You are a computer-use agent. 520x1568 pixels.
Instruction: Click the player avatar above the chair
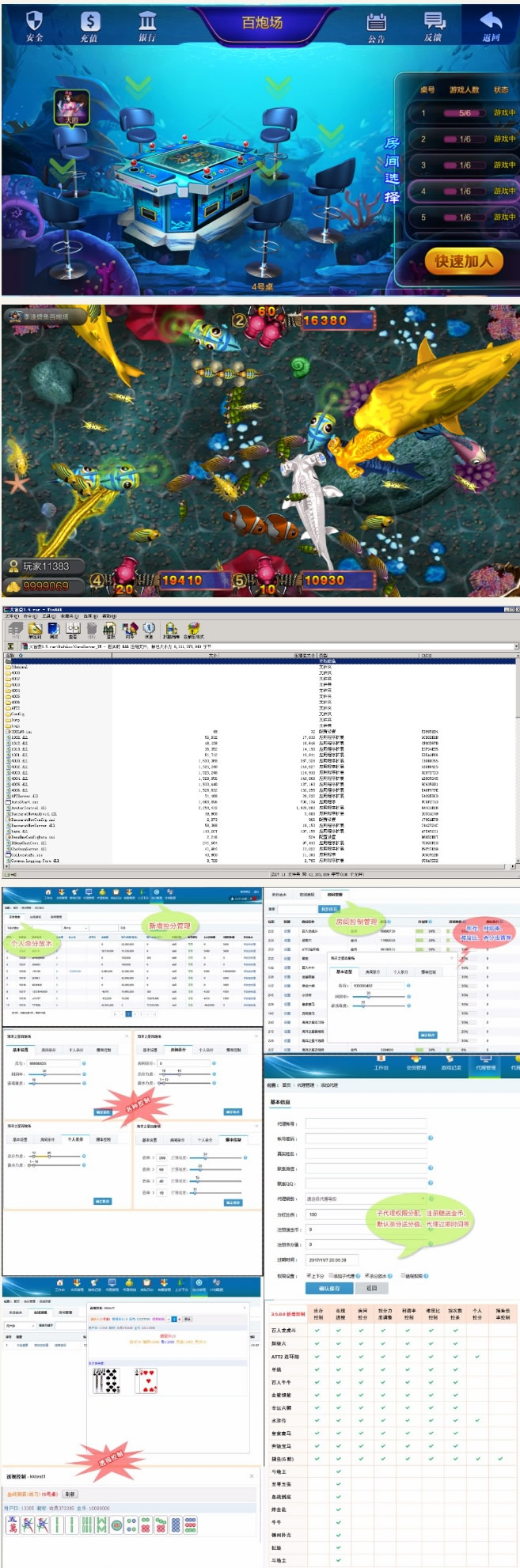pos(70,107)
